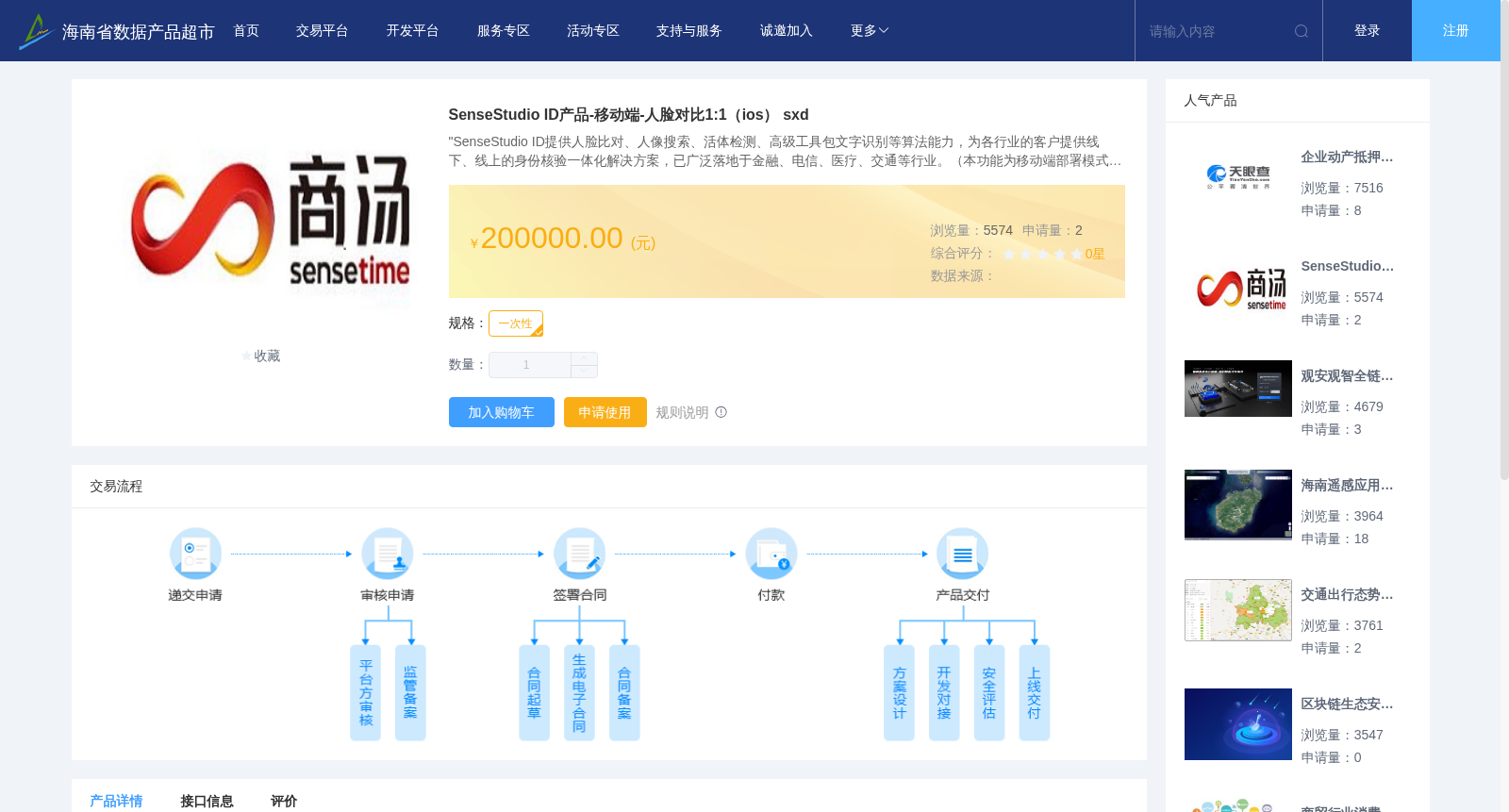Click the 方案设计 sub-step box
The image size is (1509, 812).
click(x=899, y=693)
